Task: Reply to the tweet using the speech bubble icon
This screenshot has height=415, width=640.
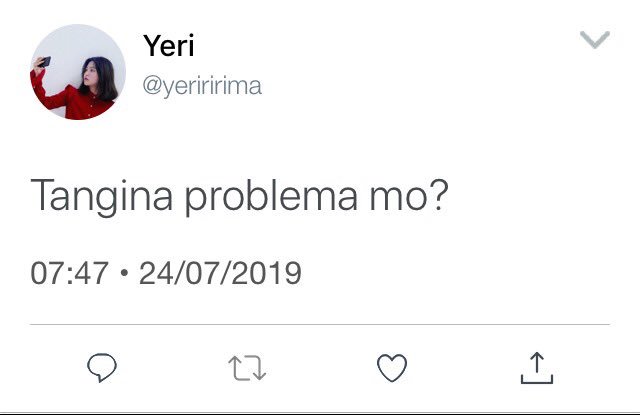Action: (x=102, y=367)
